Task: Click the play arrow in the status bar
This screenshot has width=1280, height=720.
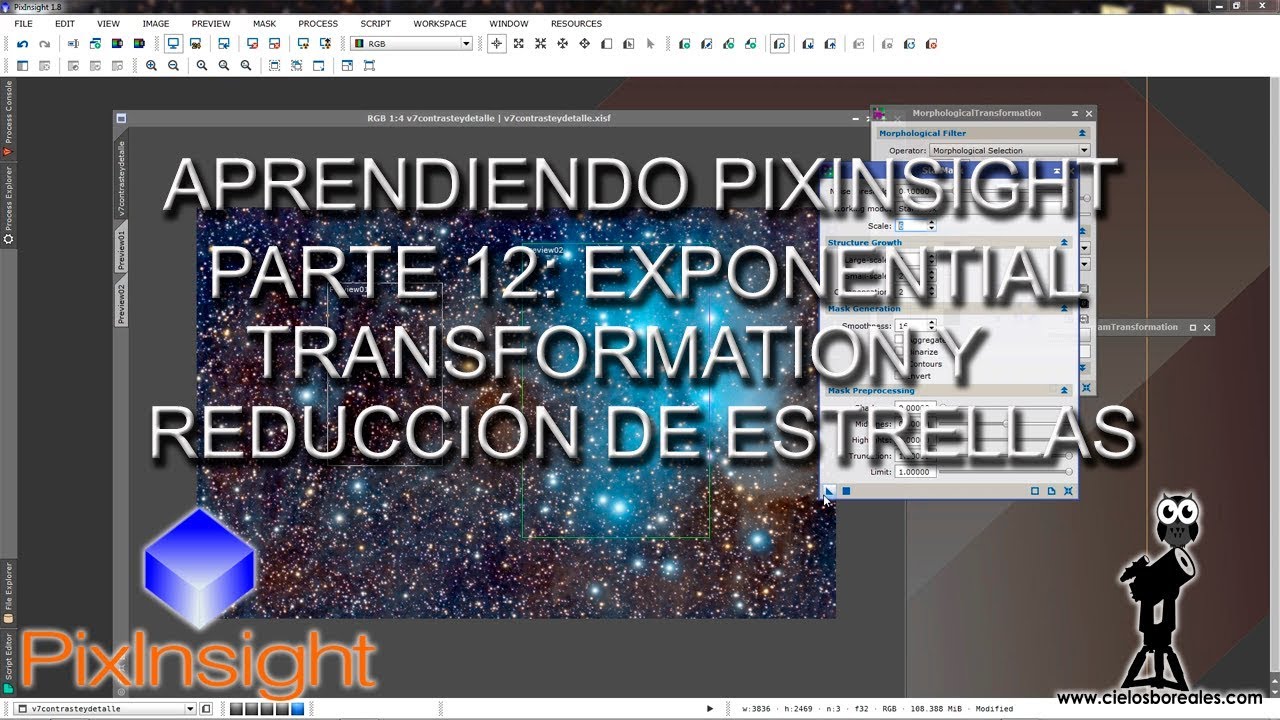Action: (710, 709)
